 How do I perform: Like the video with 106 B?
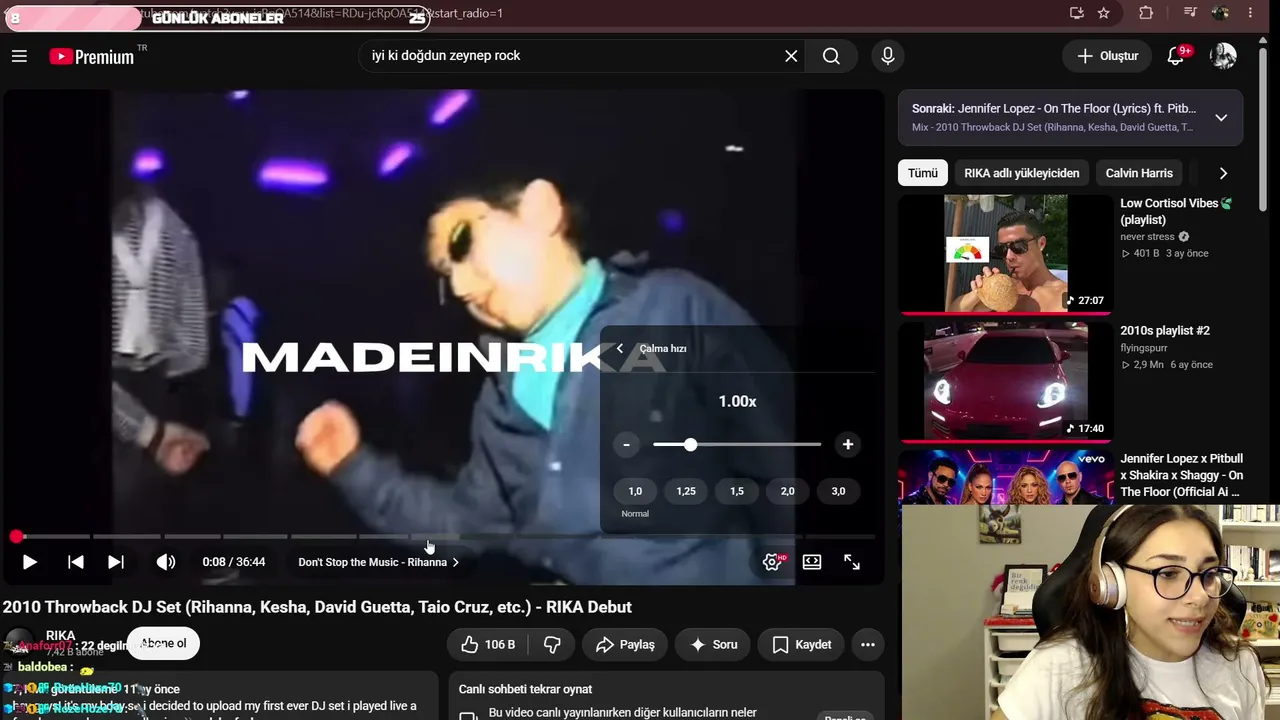pyautogui.click(x=487, y=645)
